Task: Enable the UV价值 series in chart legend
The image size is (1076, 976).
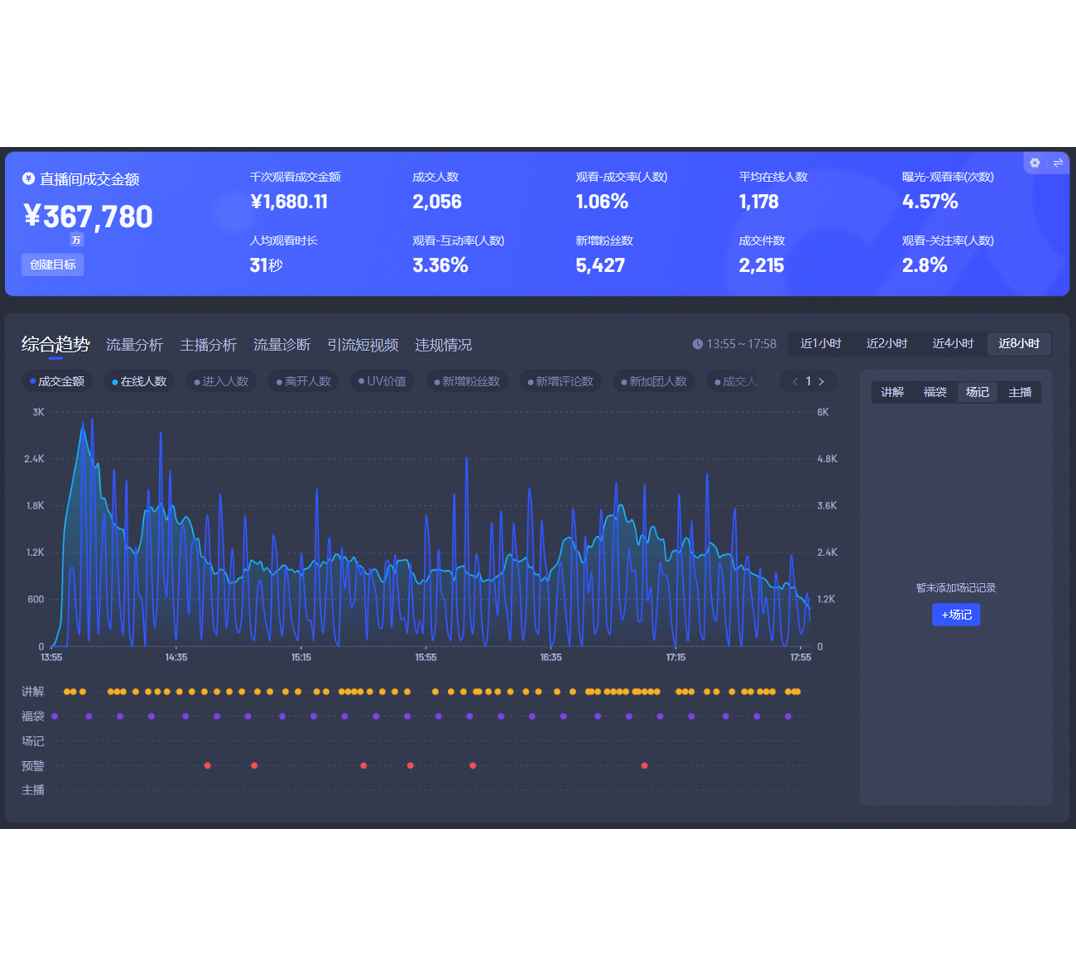Action: 382,381
